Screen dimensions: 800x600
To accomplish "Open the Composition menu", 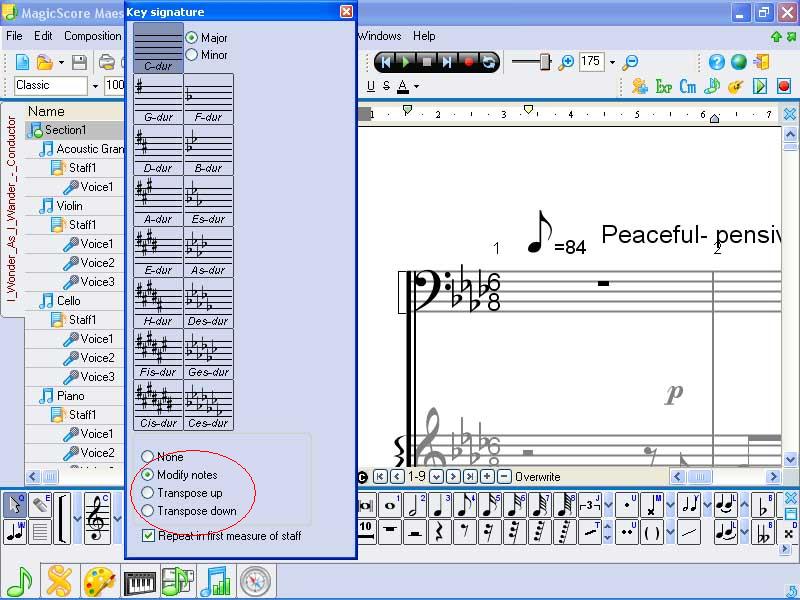I will coord(92,36).
